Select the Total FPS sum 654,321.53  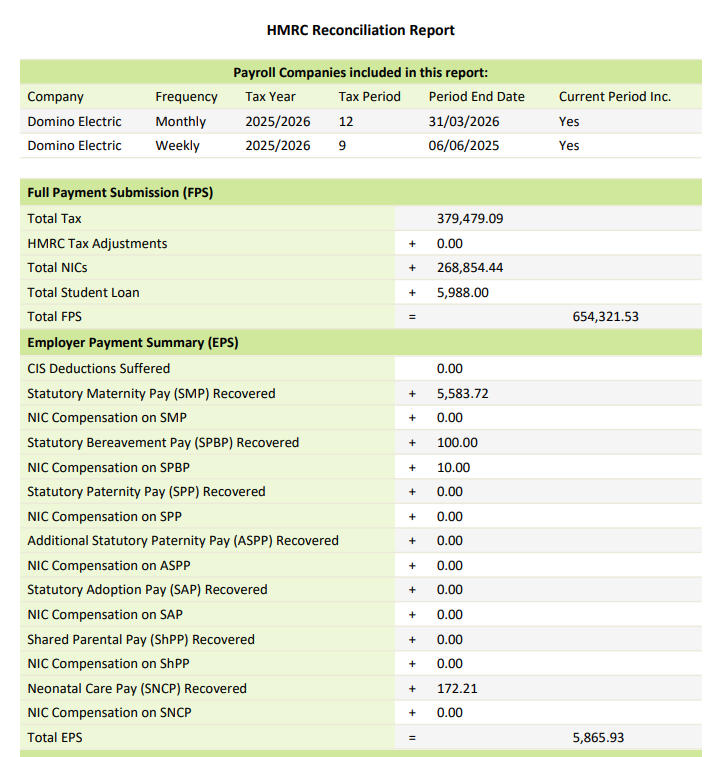(605, 316)
